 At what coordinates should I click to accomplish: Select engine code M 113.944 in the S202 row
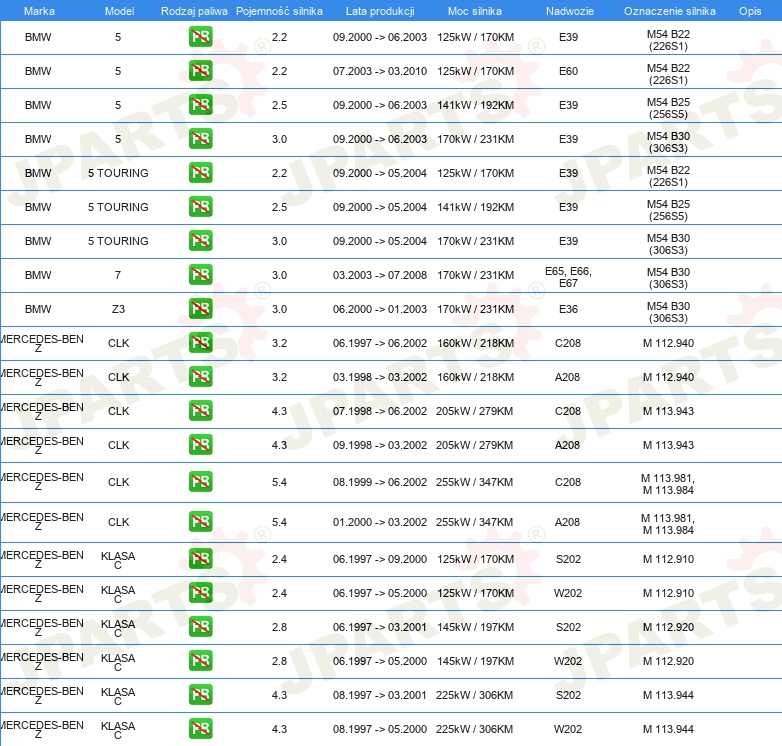[x=668, y=695]
